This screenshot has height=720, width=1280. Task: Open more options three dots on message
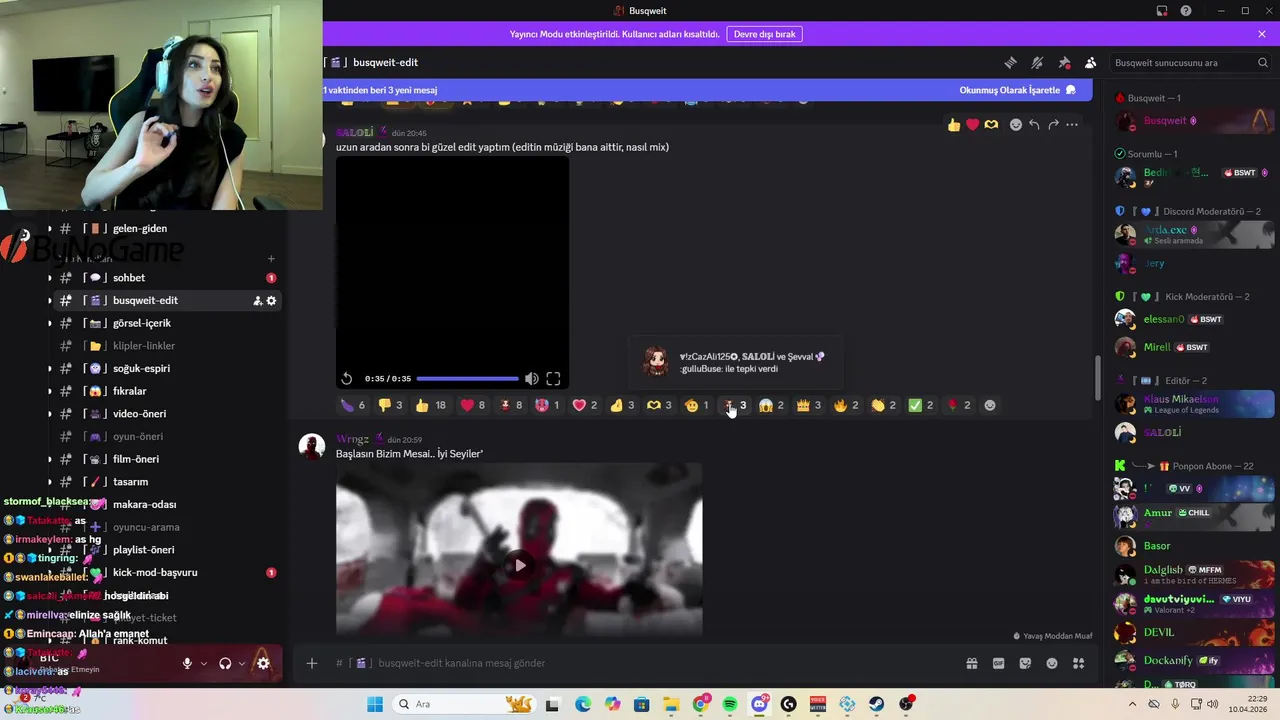pyautogui.click(x=1072, y=125)
